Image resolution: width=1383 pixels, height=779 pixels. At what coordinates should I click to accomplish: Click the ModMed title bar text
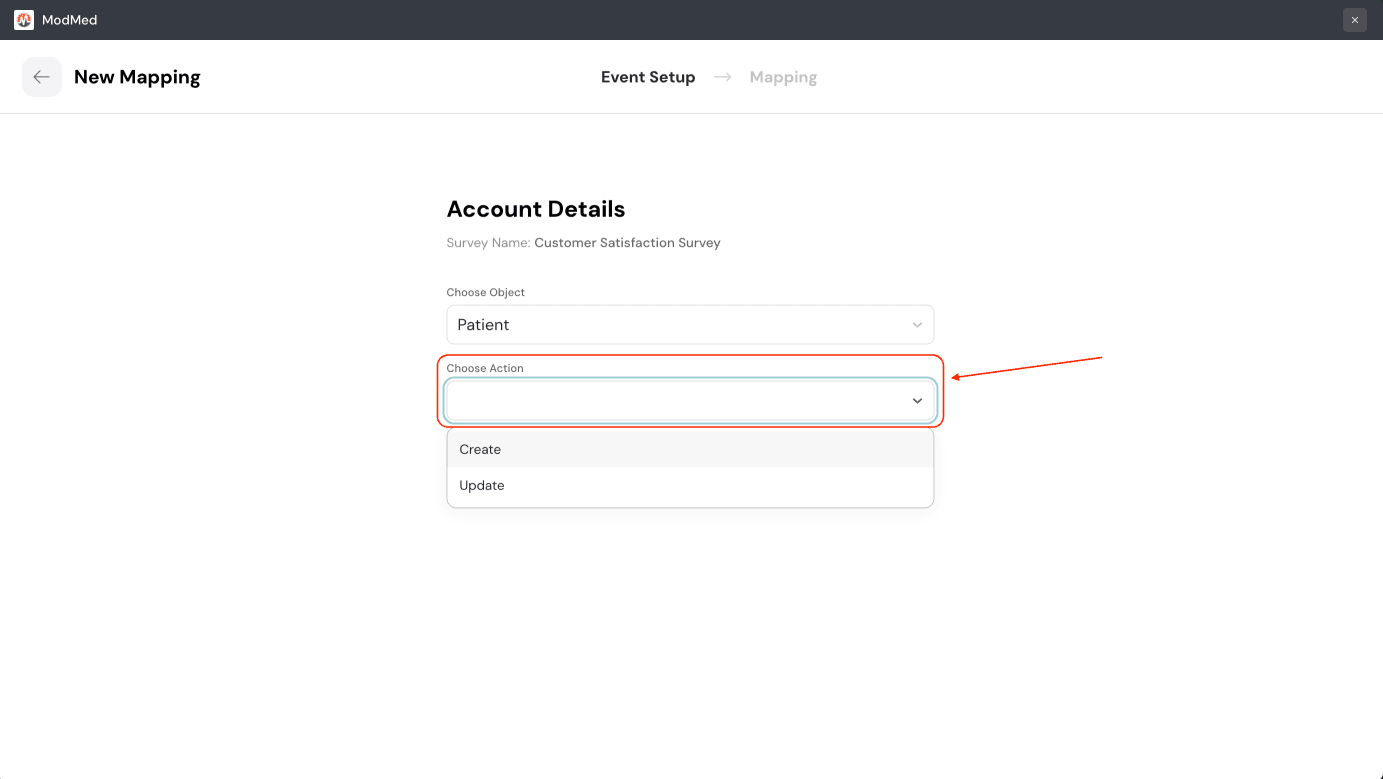(x=69, y=20)
